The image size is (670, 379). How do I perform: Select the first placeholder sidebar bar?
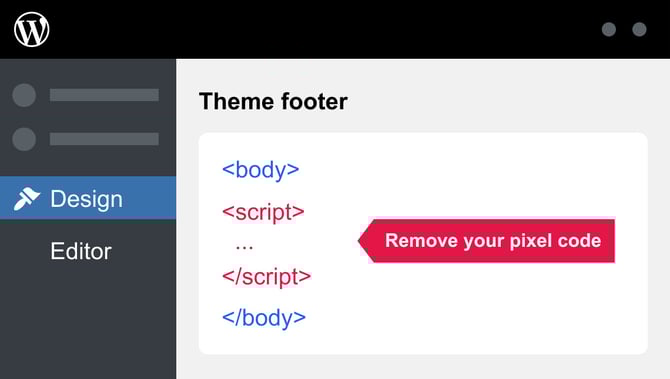coord(104,95)
